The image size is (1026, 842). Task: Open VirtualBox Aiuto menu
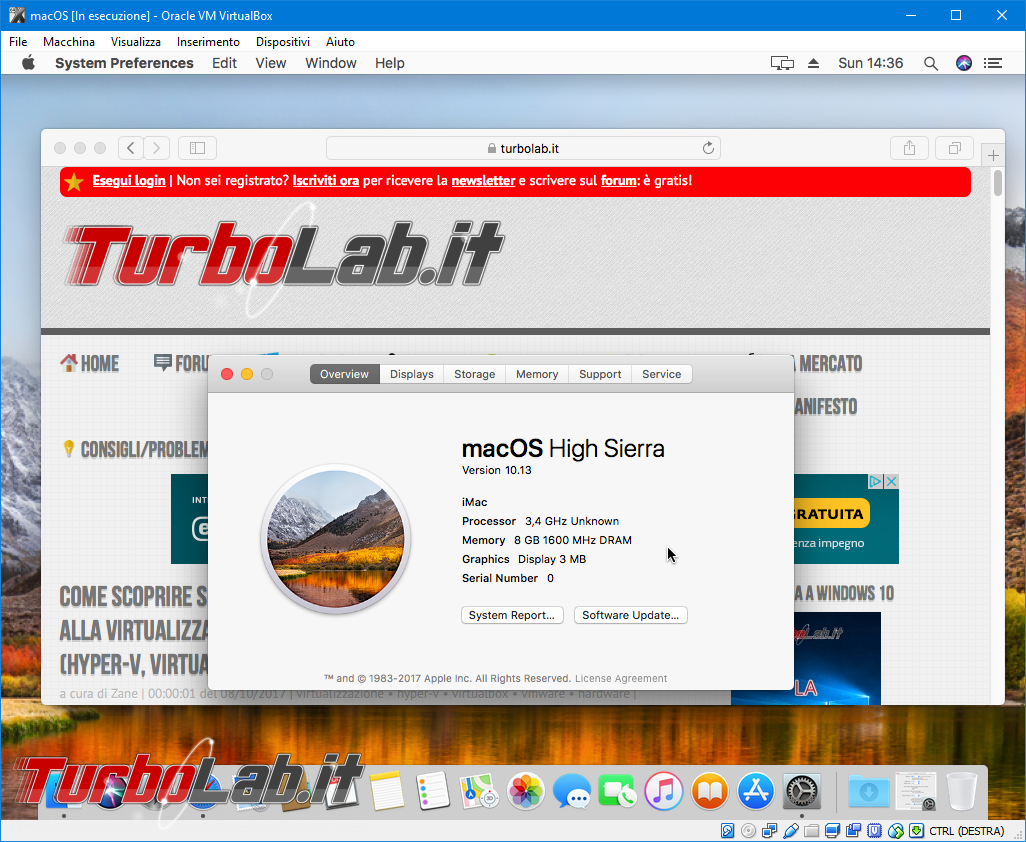(x=340, y=41)
